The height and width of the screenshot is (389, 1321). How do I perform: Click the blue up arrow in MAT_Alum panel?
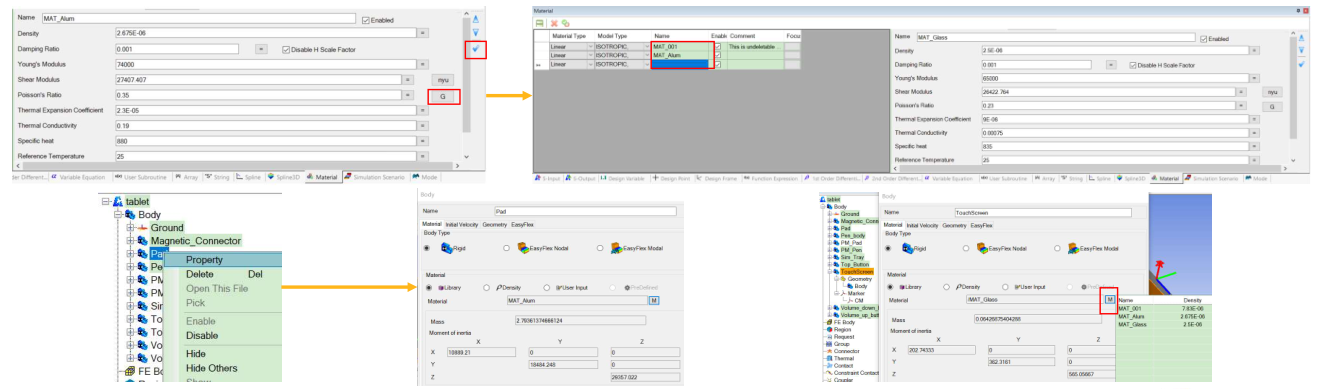coord(476,19)
